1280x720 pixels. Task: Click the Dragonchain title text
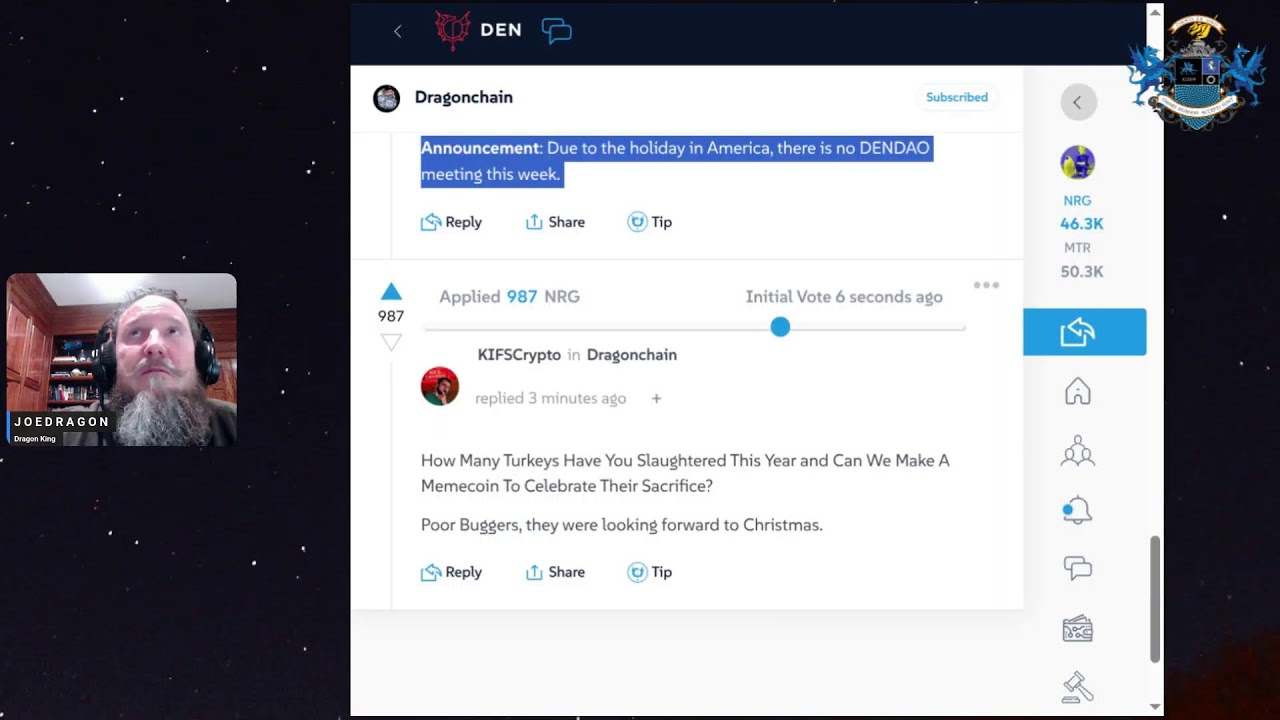coord(463,97)
